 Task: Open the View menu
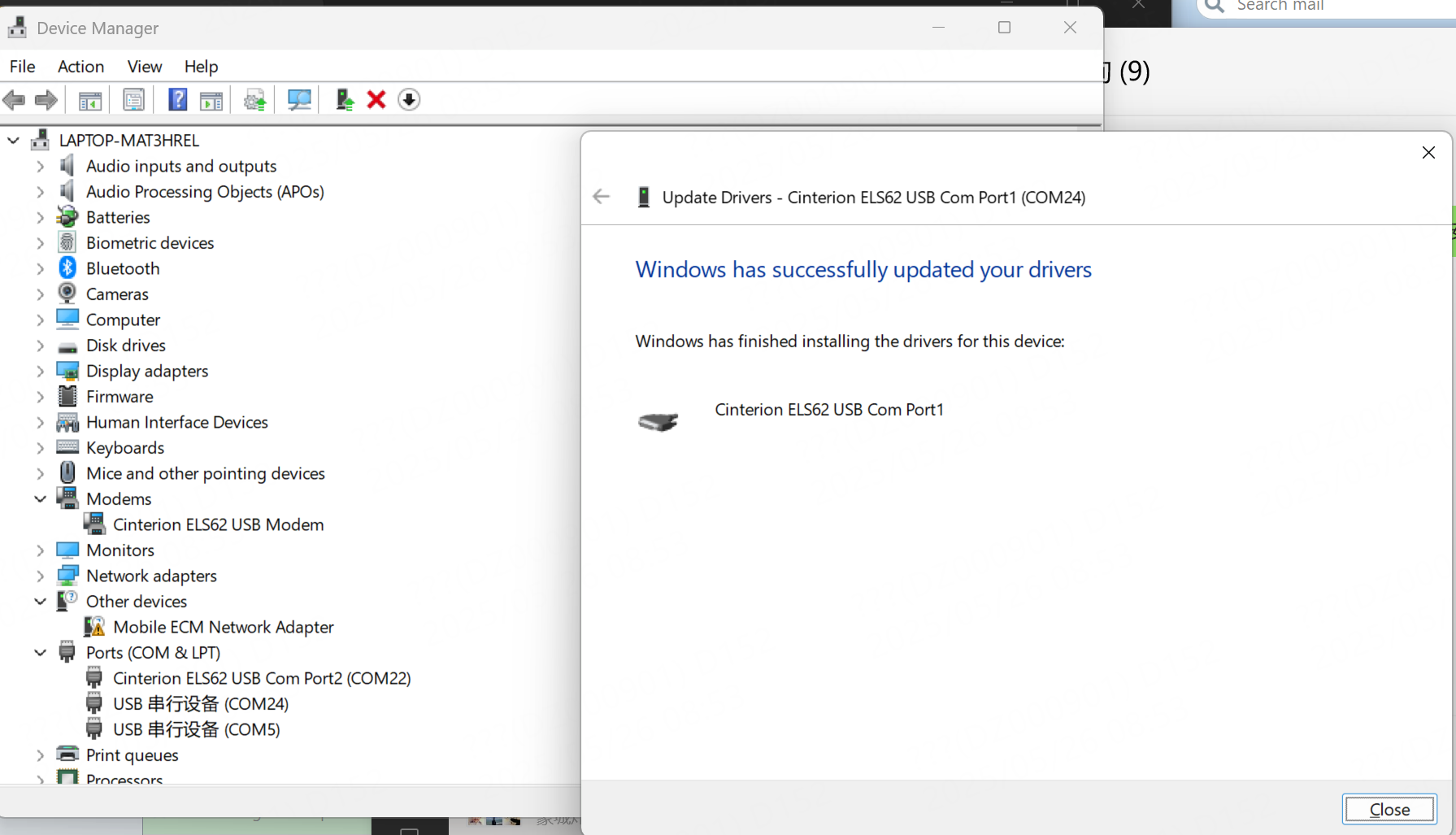point(144,66)
